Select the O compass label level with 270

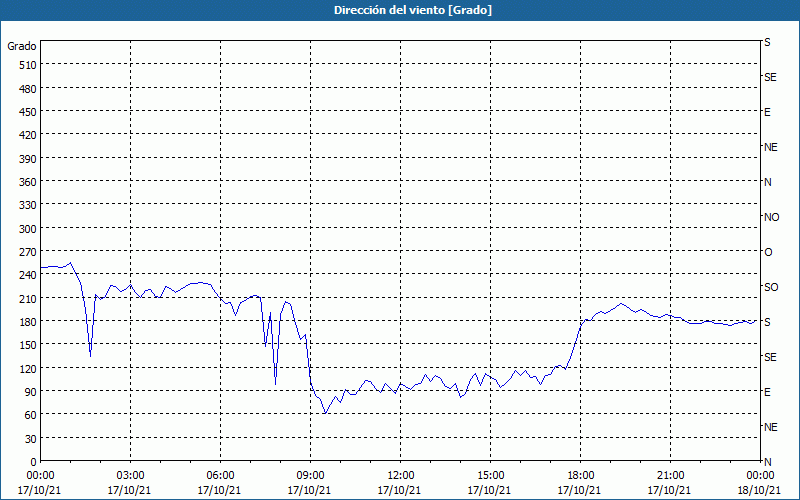click(768, 252)
